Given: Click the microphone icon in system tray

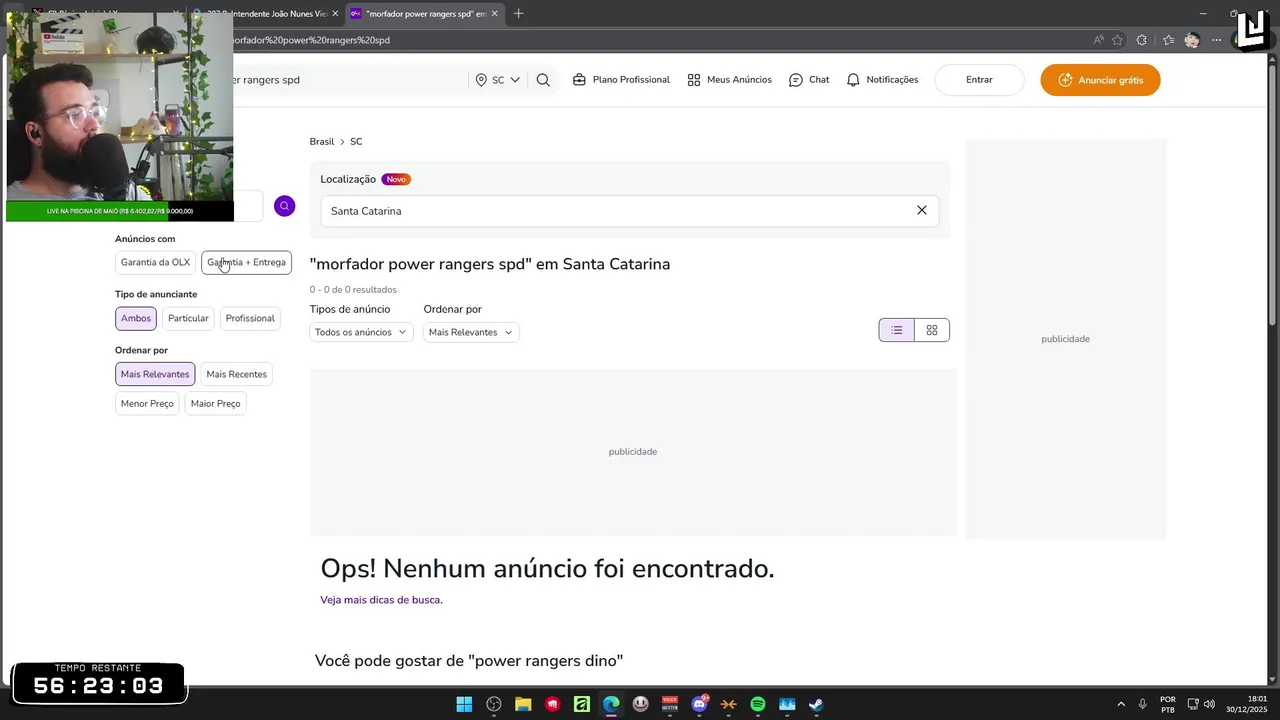Looking at the screenshot, I should [1143, 704].
